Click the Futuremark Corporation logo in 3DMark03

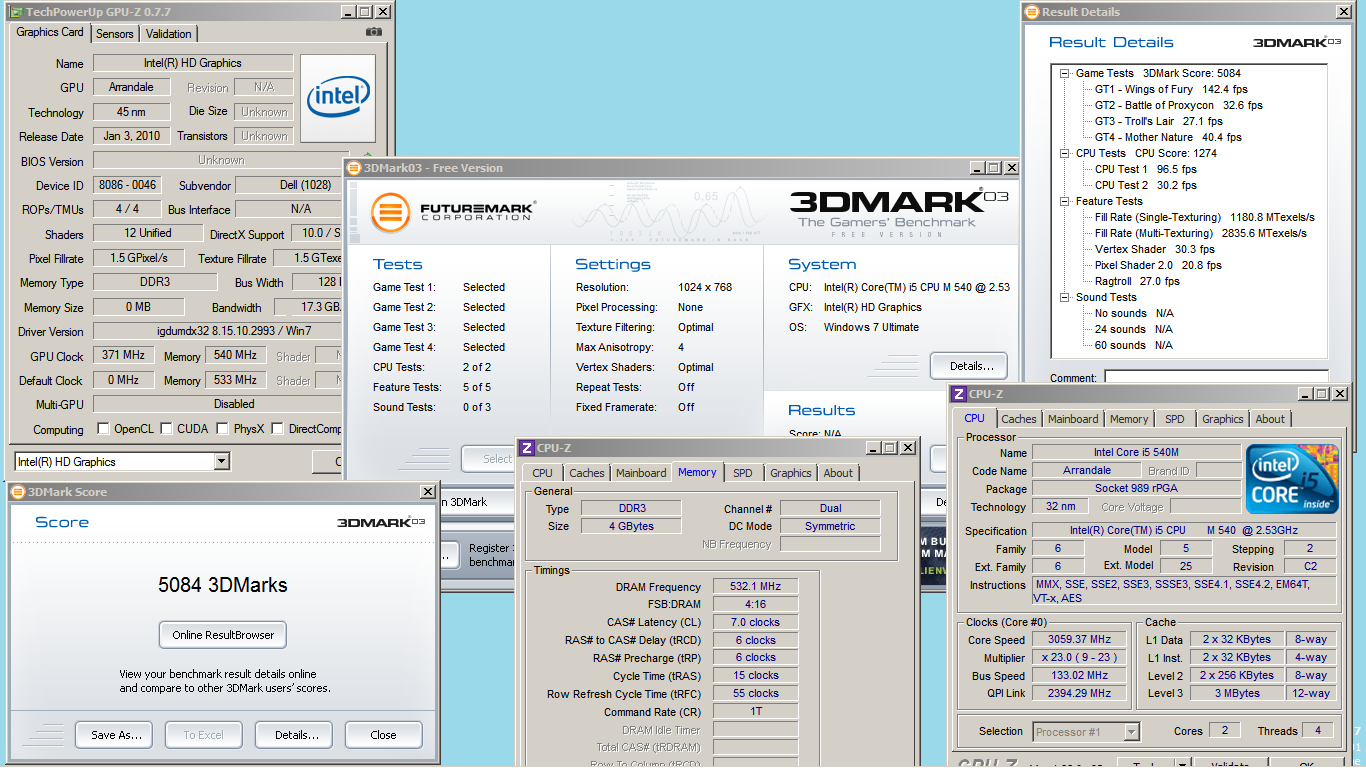tap(452, 212)
